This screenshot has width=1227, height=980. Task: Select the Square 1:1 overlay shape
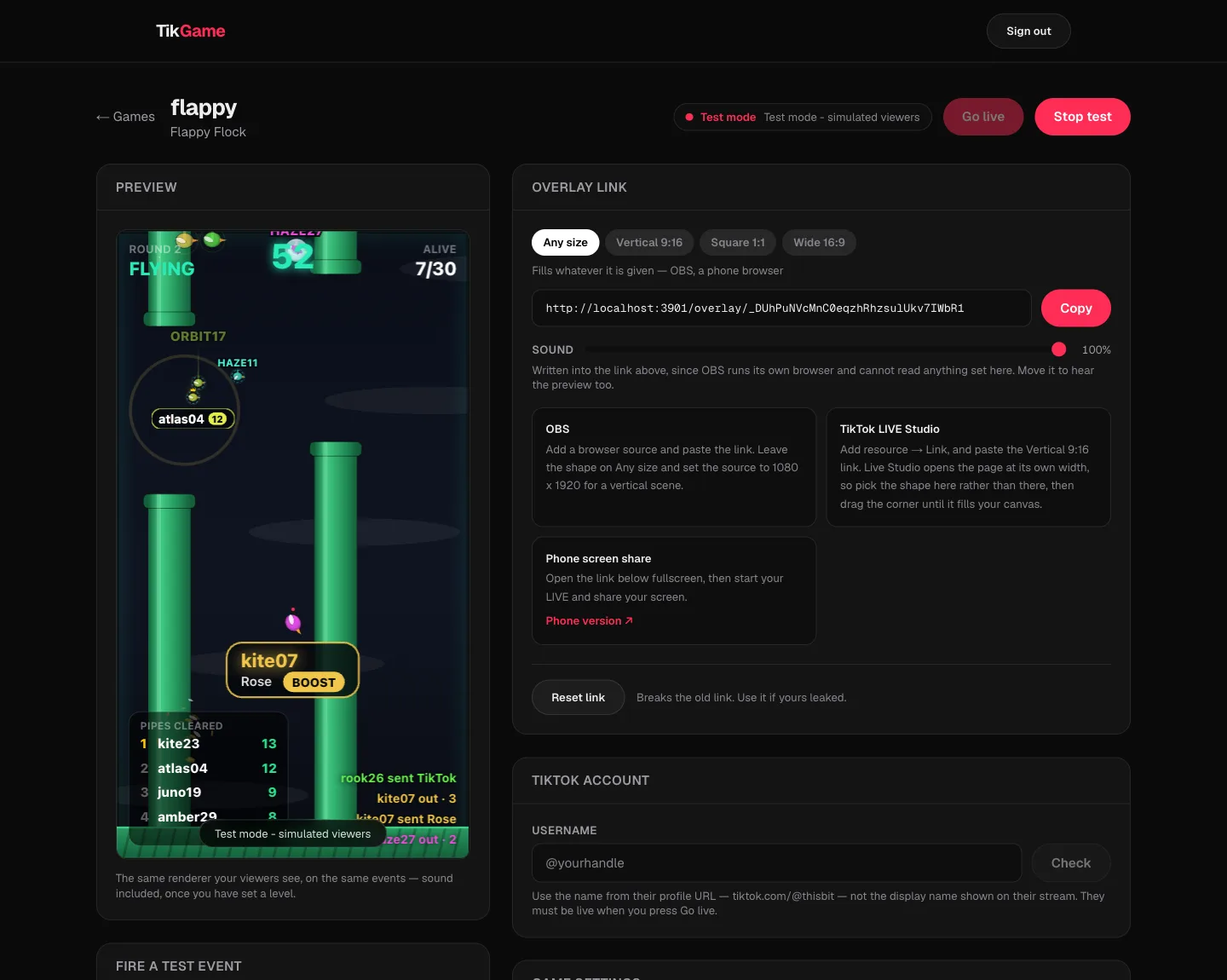click(738, 242)
